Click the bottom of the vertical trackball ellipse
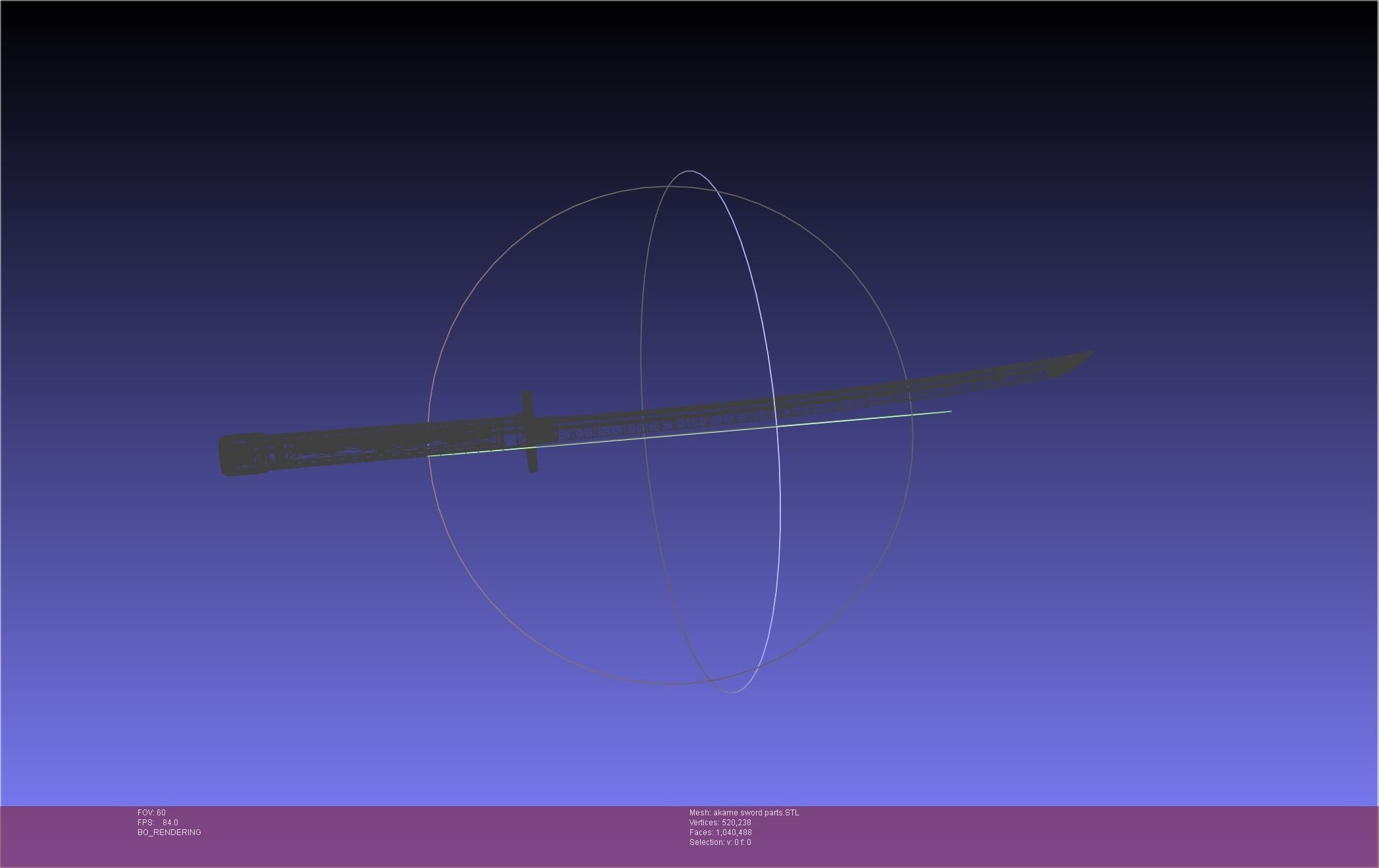The width and height of the screenshot is (1379, 868). 732,692
